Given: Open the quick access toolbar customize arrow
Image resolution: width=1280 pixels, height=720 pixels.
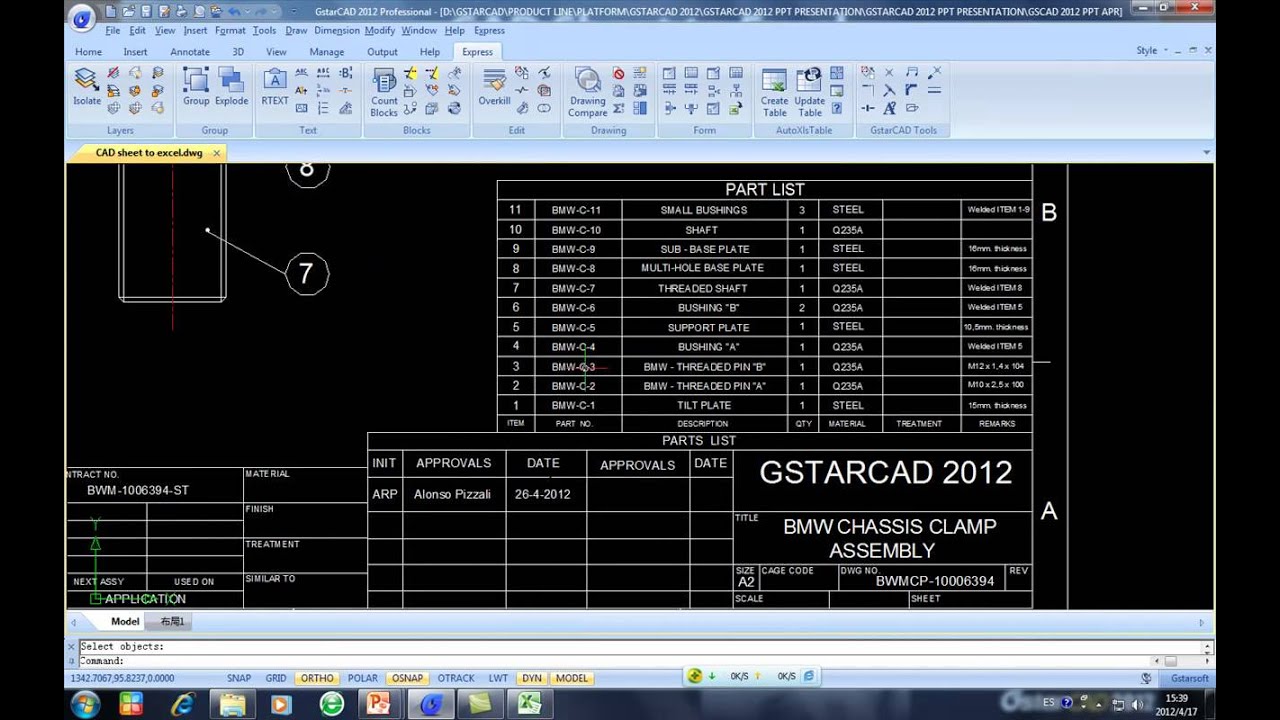Looking at the screenshot, I should coord(292,11).
